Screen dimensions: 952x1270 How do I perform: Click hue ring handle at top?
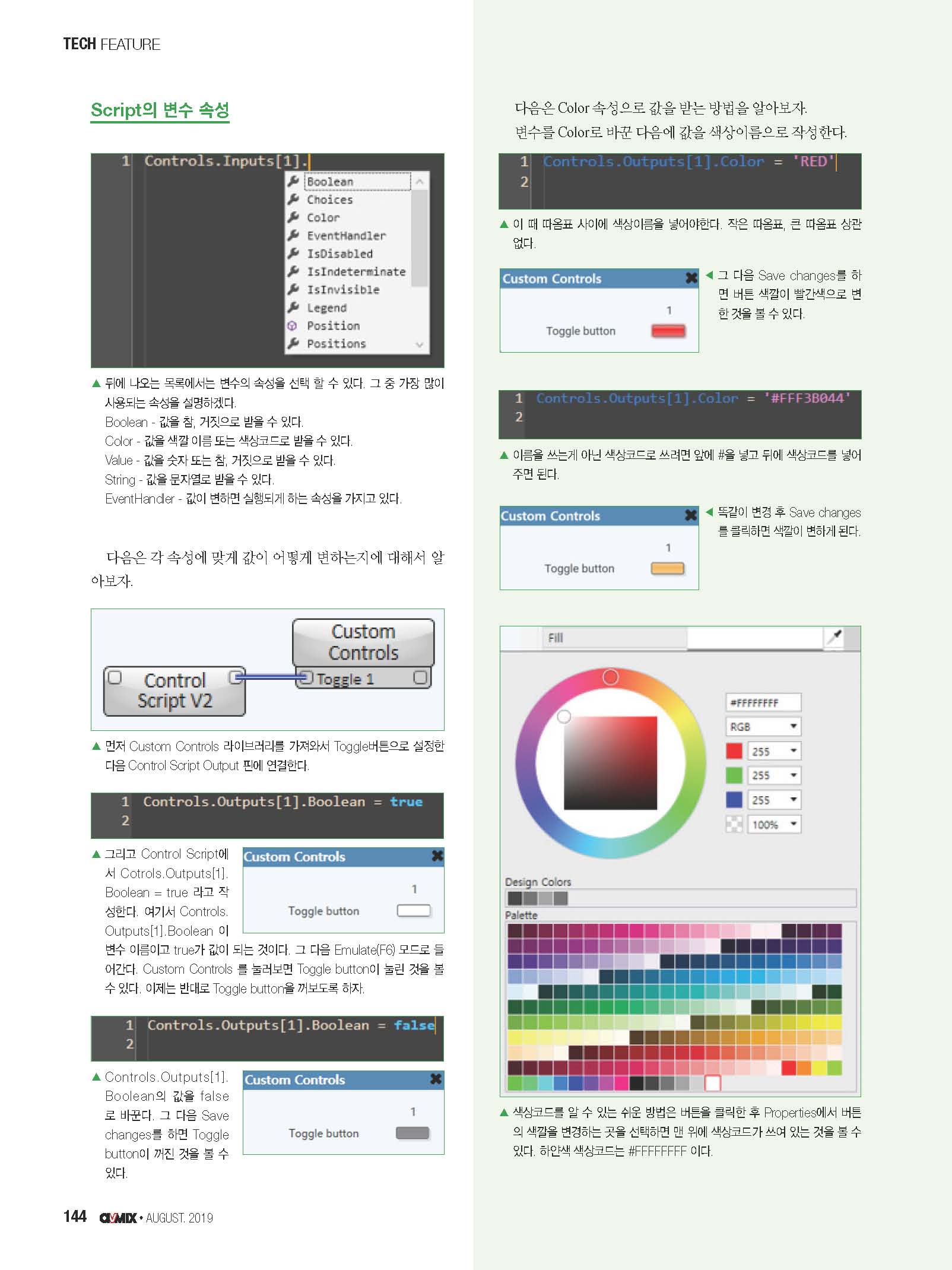point(611,677)
